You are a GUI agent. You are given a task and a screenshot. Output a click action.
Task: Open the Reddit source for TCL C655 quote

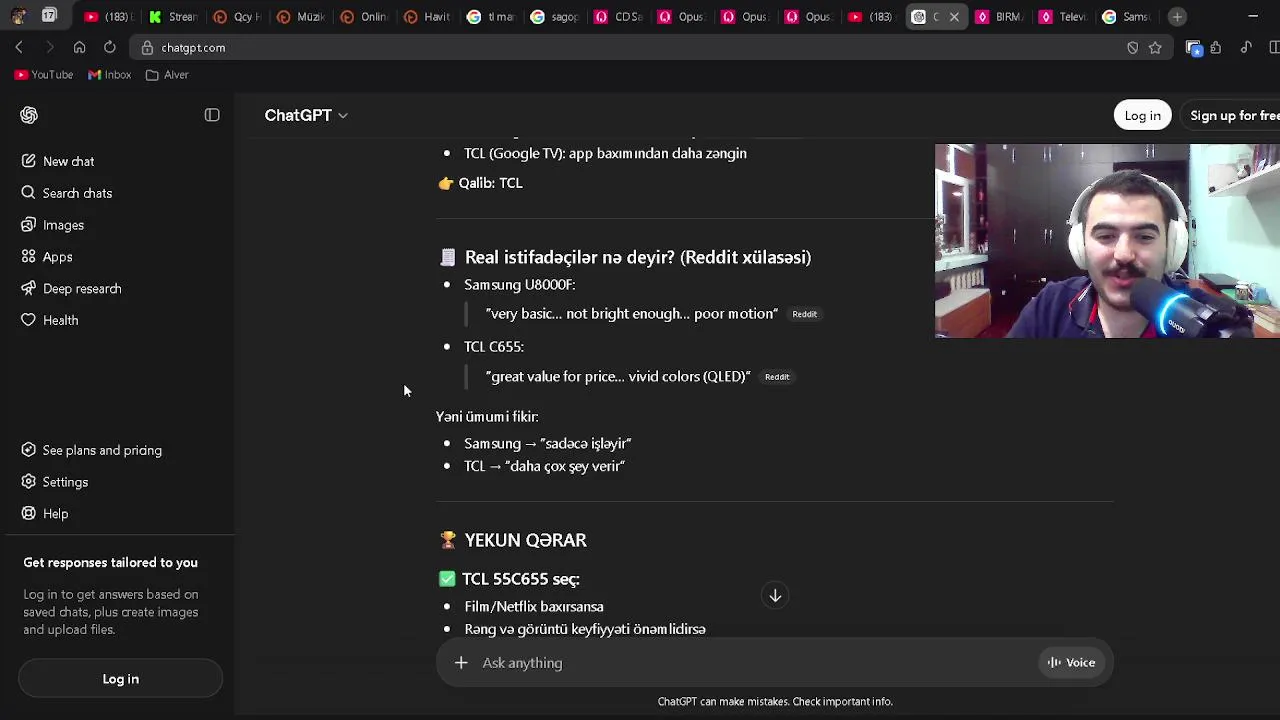click(x=777, y=377)
